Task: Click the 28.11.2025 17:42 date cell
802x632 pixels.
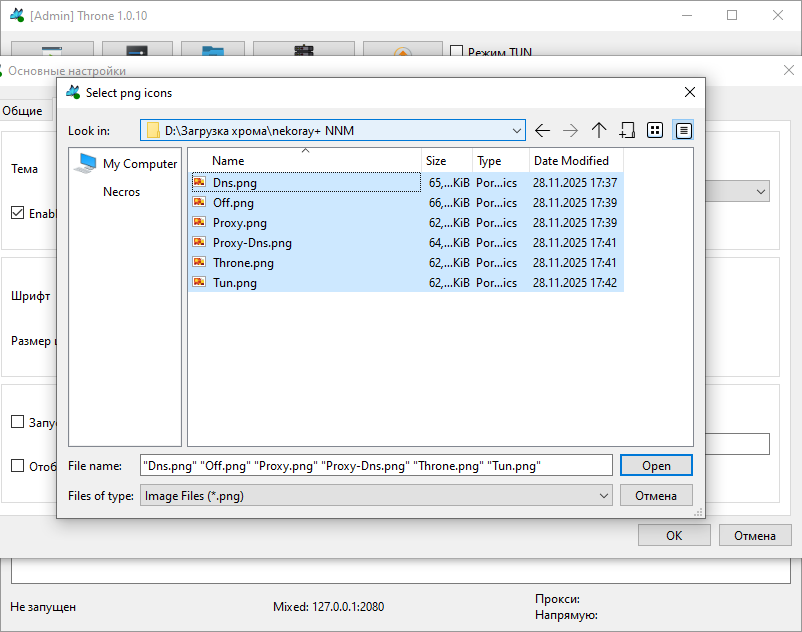Action: pos(575,282)
